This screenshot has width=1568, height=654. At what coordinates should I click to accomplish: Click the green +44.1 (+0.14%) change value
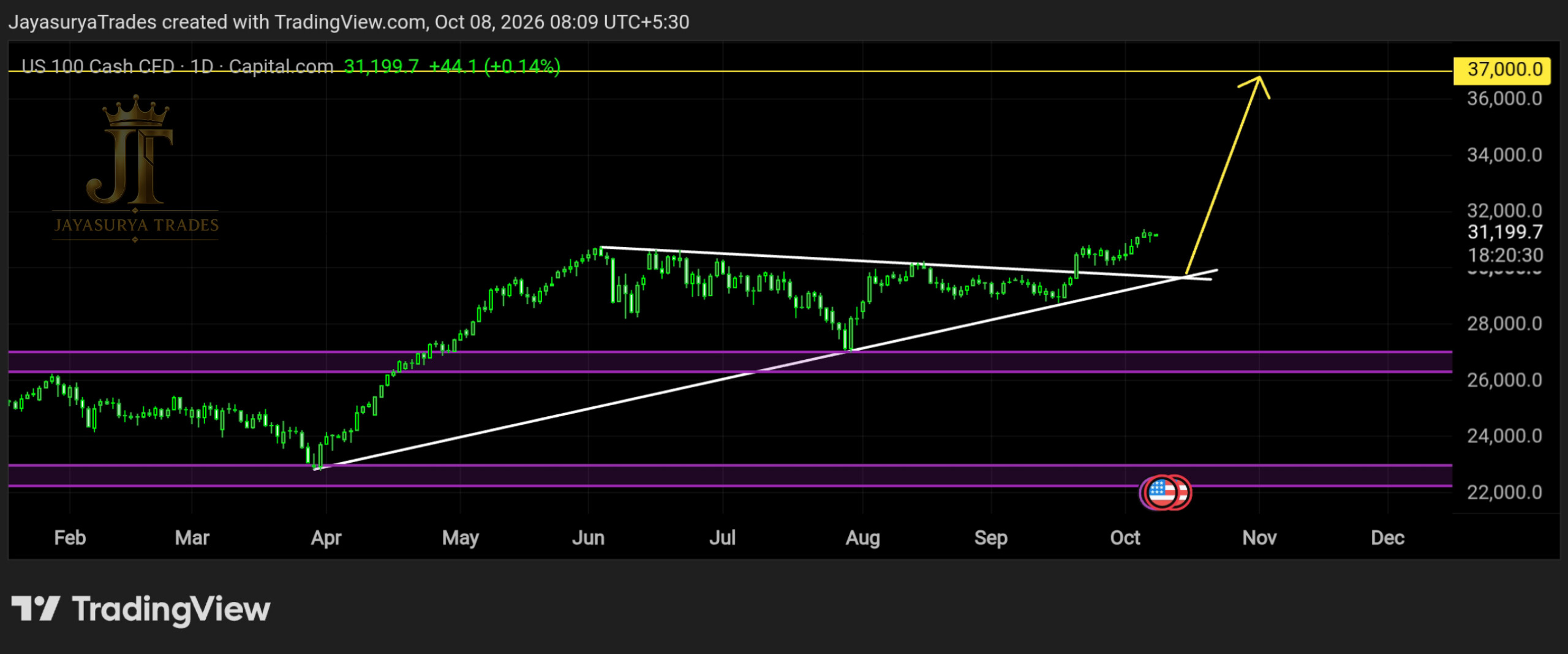494,66
